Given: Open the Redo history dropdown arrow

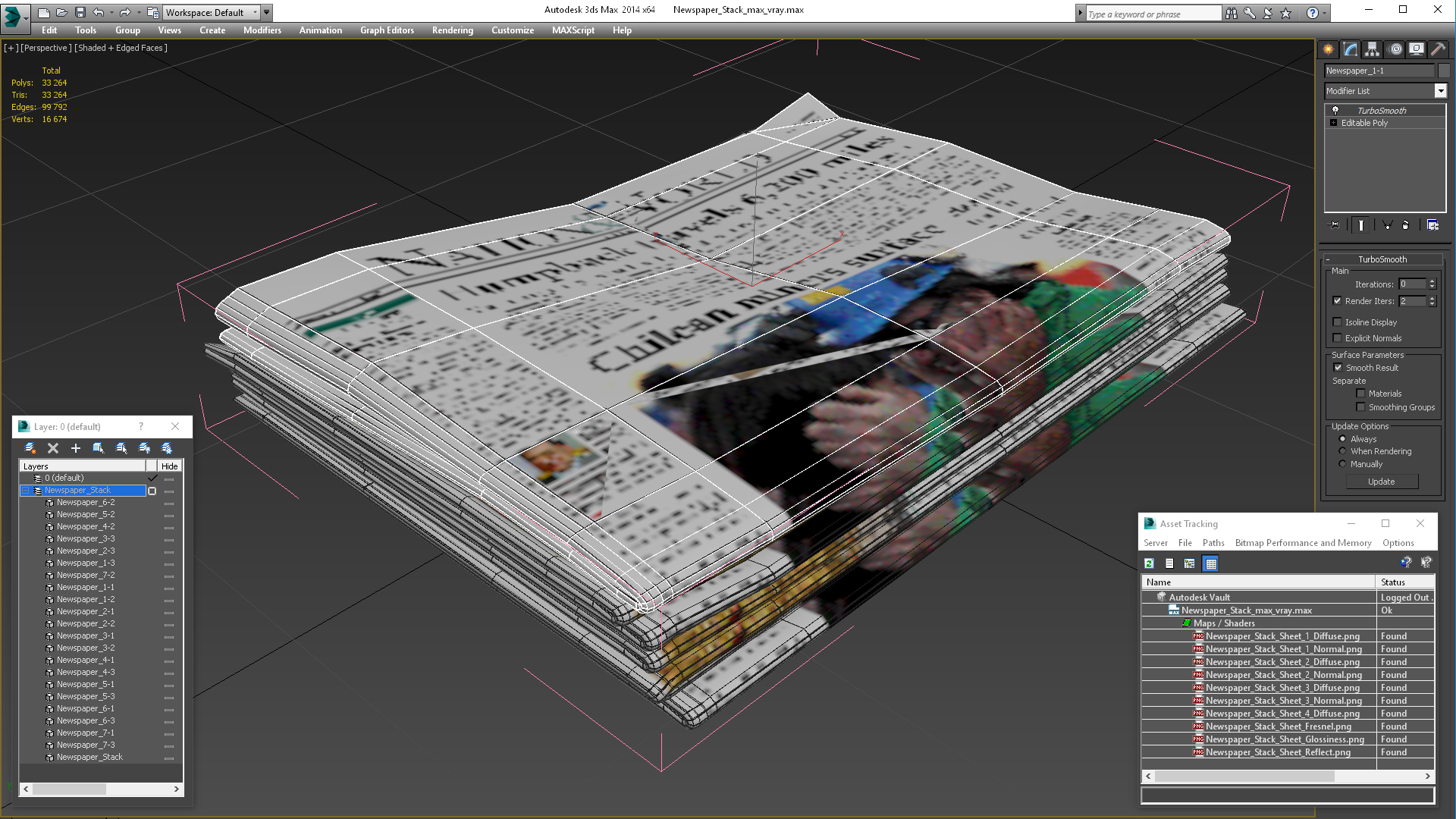Looking at the screenshot, I should pos(139,12).
